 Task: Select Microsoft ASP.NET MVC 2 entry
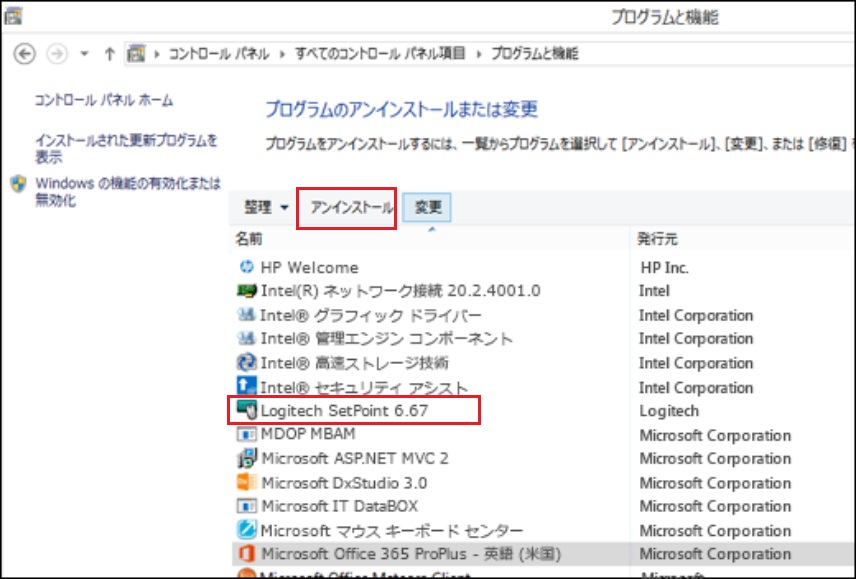click(x=355, y=458)
